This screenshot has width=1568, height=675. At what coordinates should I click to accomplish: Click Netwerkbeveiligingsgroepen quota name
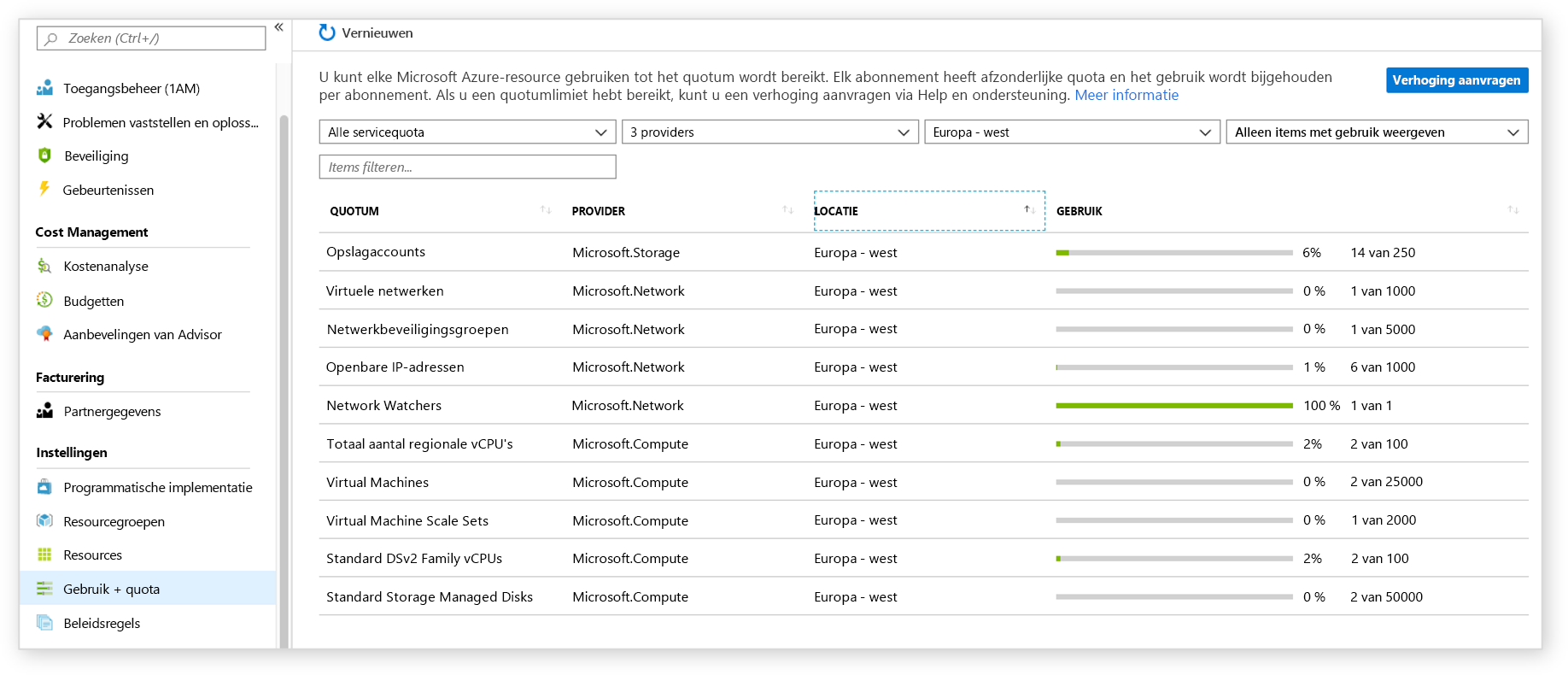click(x=418, y=329)
